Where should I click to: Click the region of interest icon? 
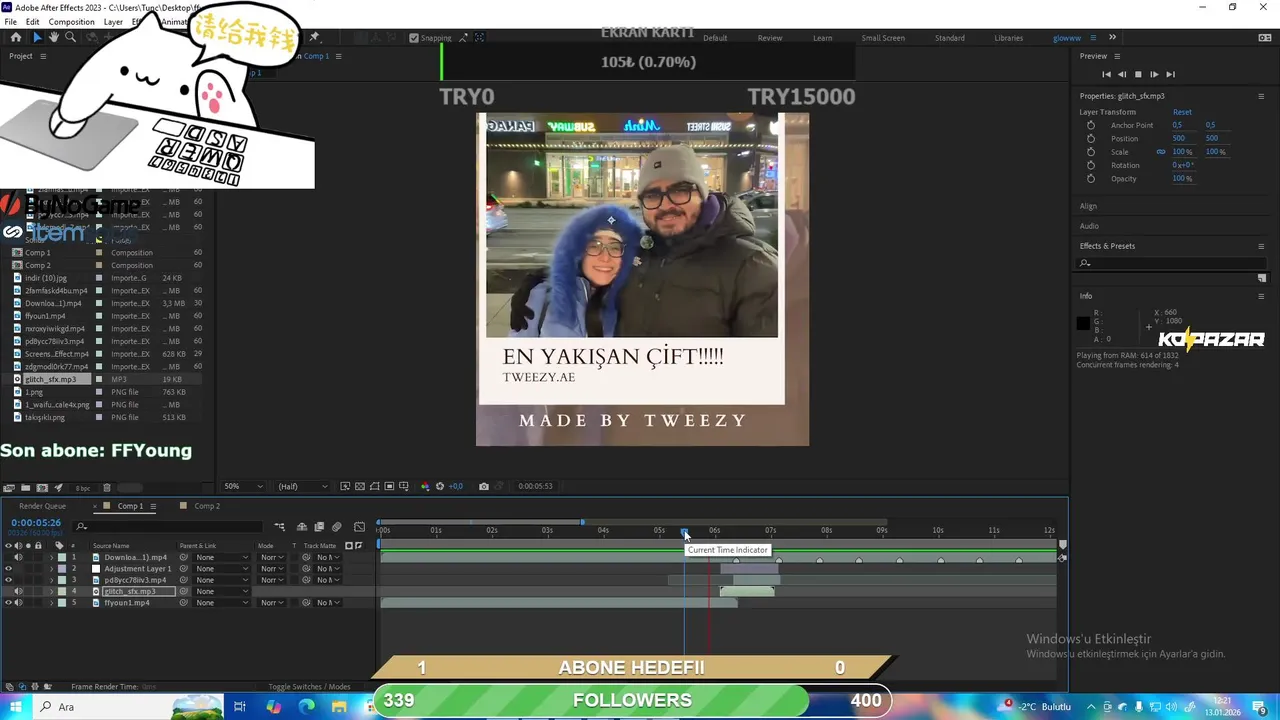(389, 486)
